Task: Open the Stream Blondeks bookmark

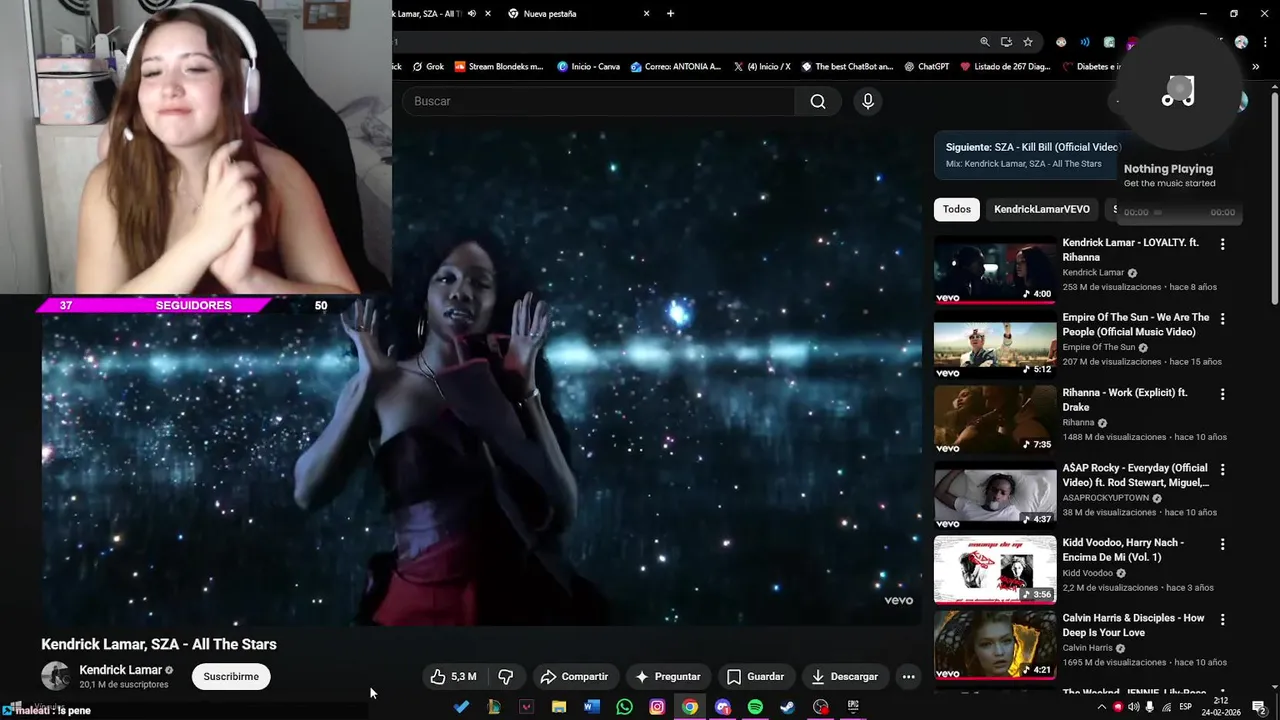Action: [499, 67]
